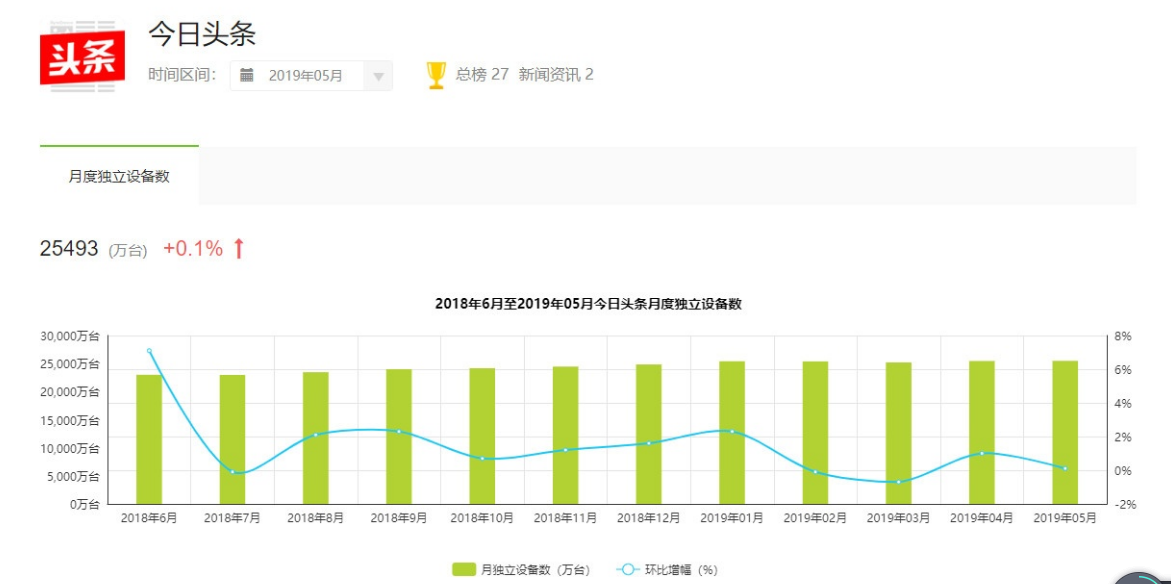
Task: Click the green legend color swatch
Action: (x=464, y=570)
